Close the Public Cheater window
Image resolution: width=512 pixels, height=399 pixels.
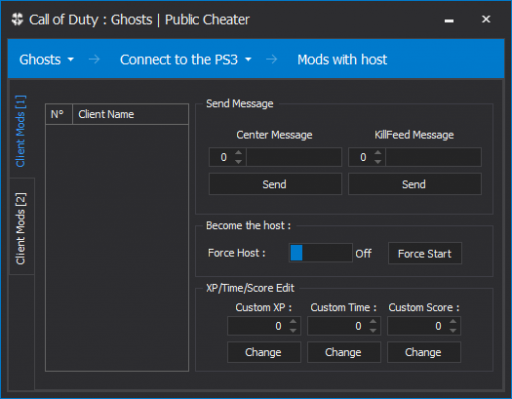pyautogui.click(x=486, y=19)
